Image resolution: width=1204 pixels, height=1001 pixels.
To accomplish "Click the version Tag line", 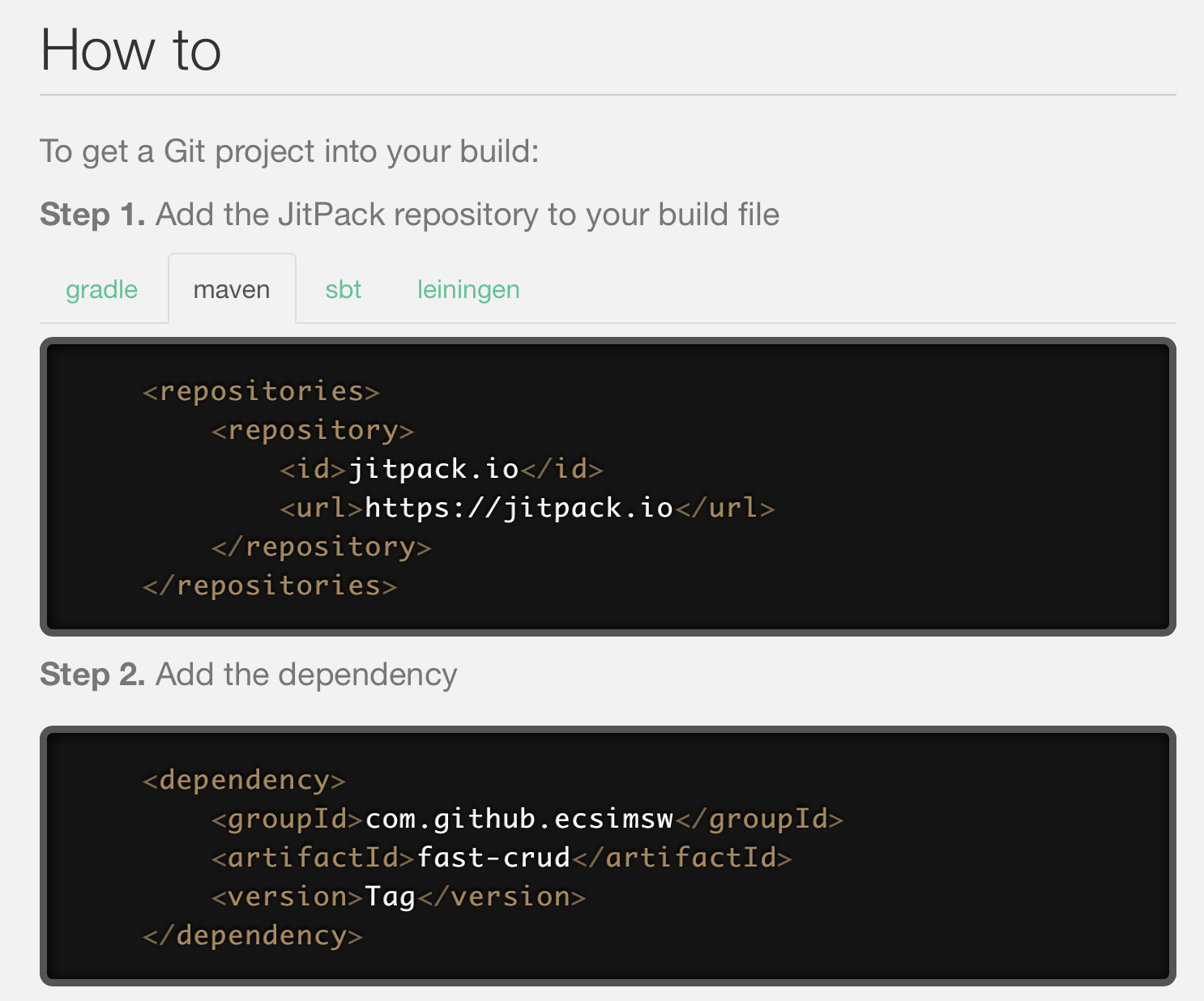I will tap(399, 897).
